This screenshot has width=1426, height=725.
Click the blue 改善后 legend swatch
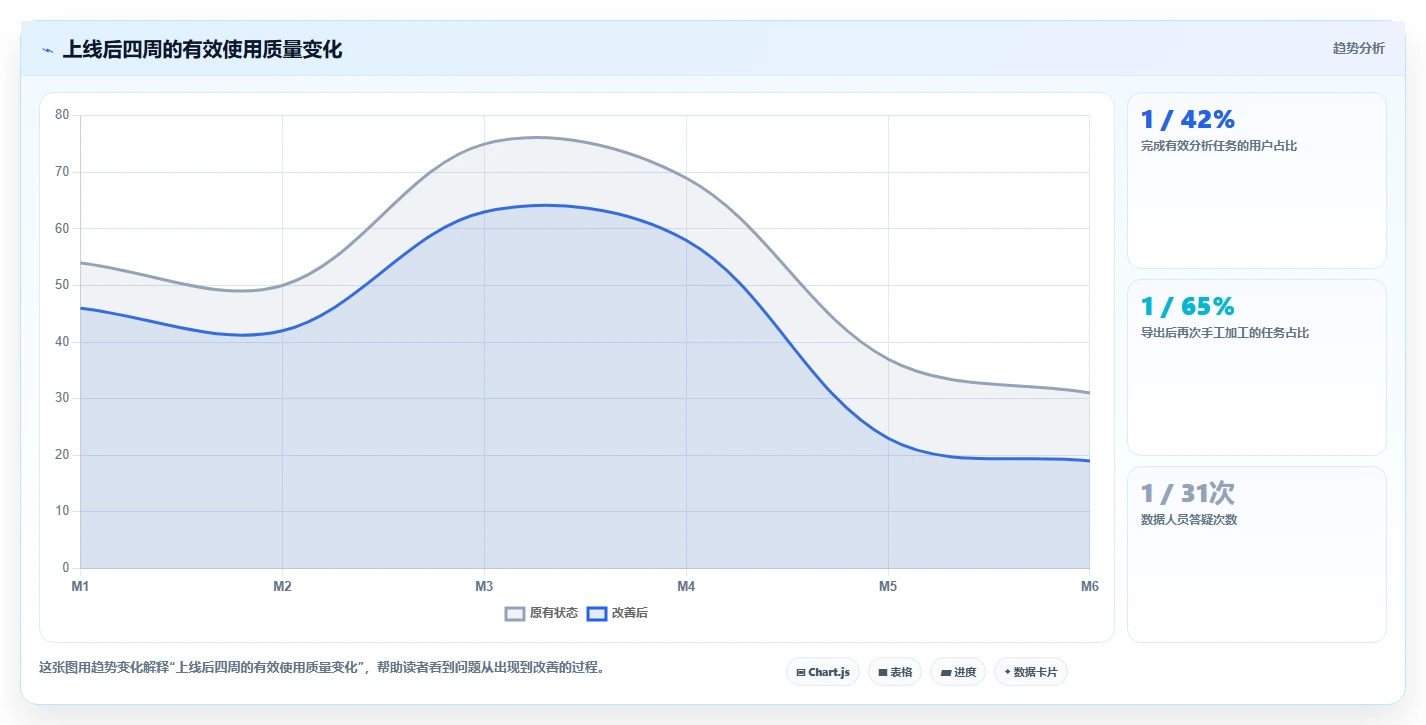point(596,613)
